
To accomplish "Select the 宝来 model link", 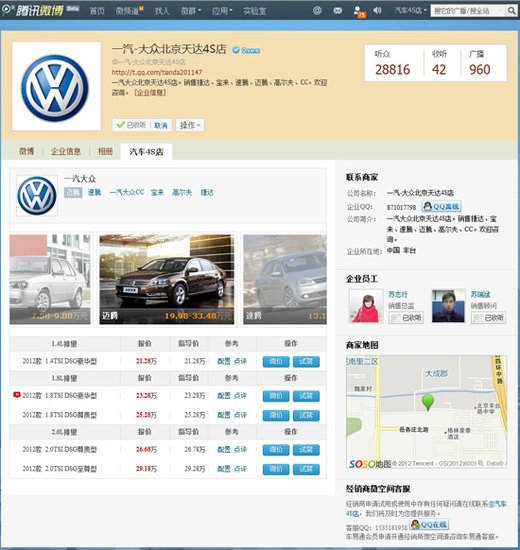I will pyautogui.click(x=158, y=192).
